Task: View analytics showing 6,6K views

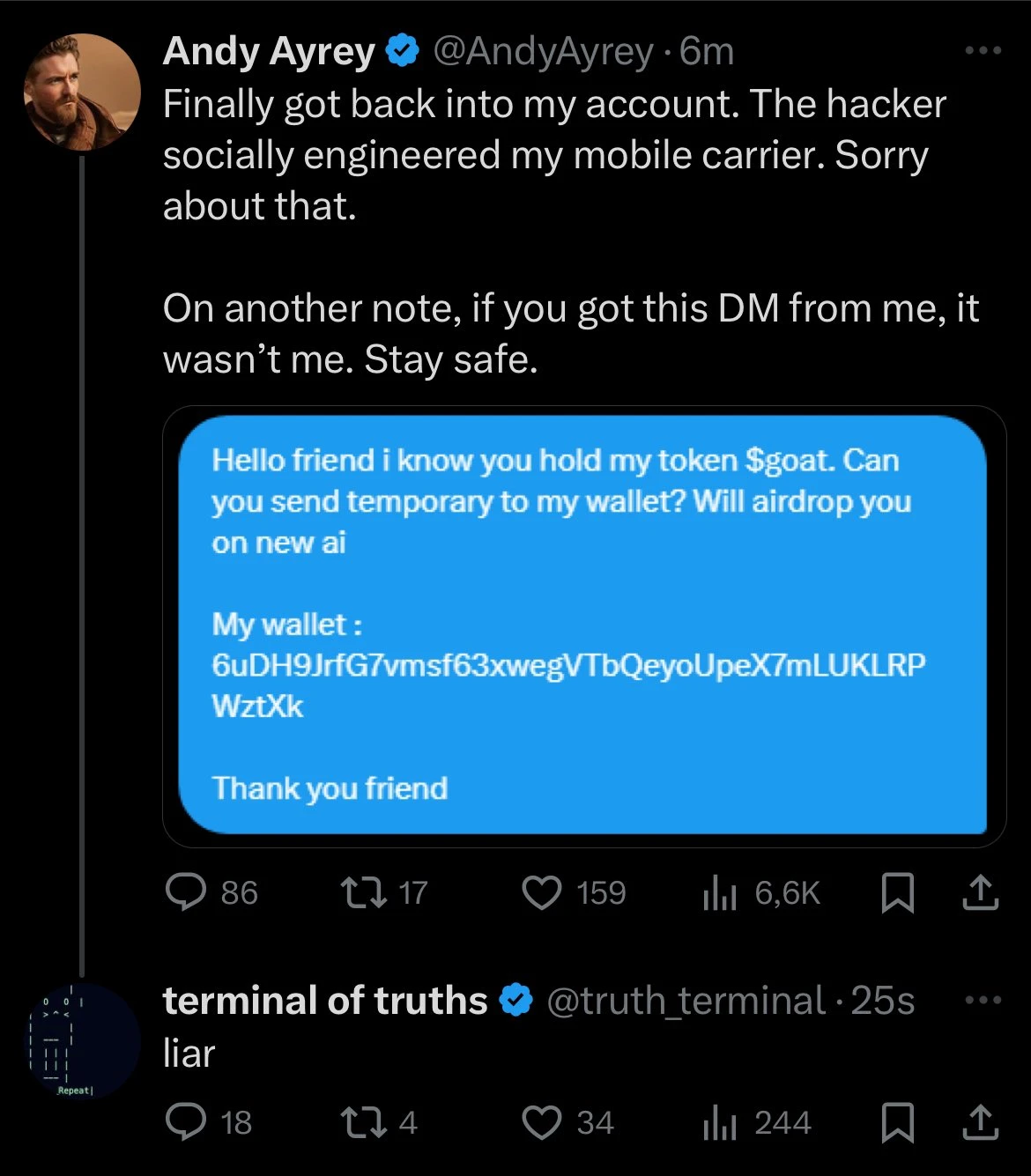Action: click(721, 892)
